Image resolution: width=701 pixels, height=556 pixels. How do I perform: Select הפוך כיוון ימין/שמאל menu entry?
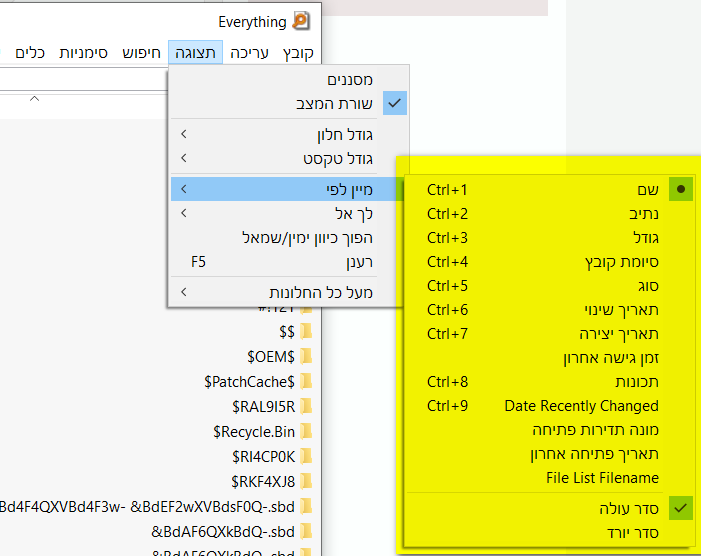click(x=289, y=237)
